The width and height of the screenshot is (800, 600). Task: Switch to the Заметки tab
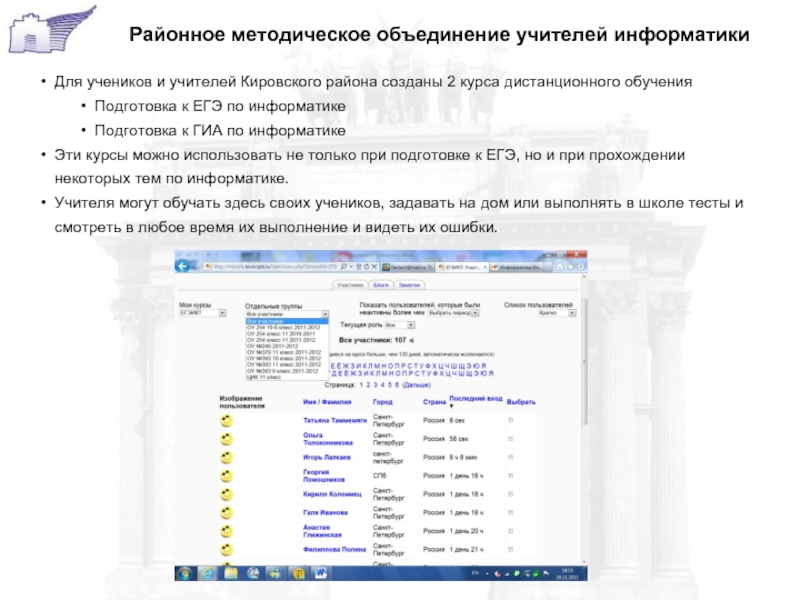(x=409, y=285)
